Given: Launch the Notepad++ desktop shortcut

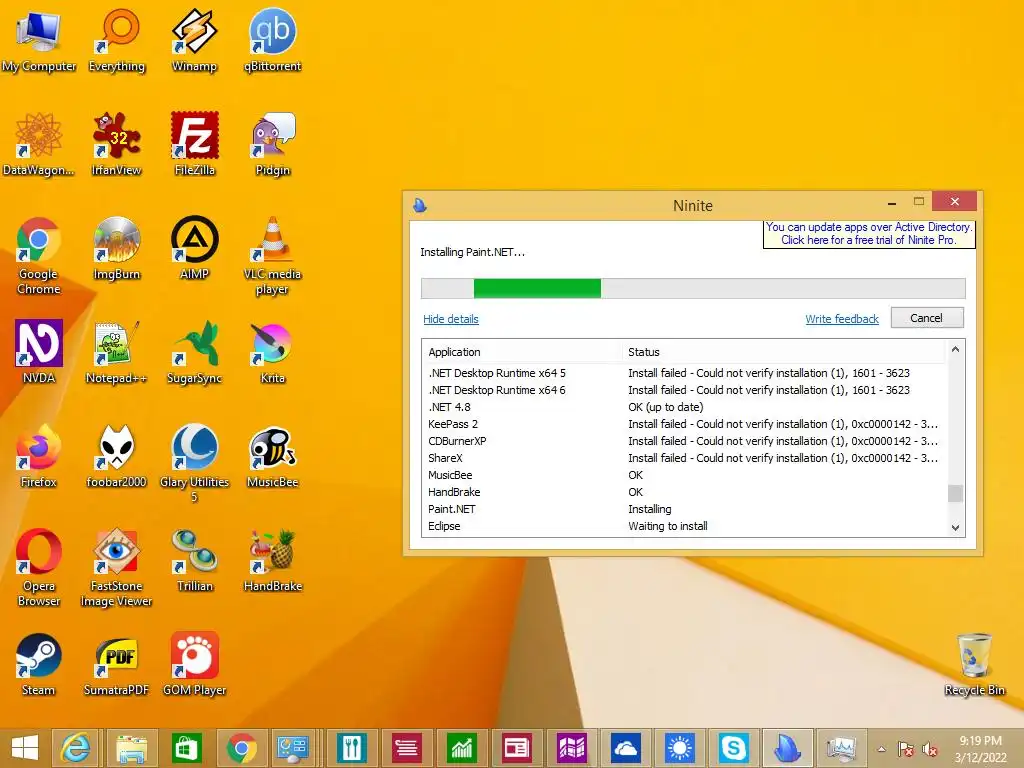Looking at the screenshot, I should 117,351.
